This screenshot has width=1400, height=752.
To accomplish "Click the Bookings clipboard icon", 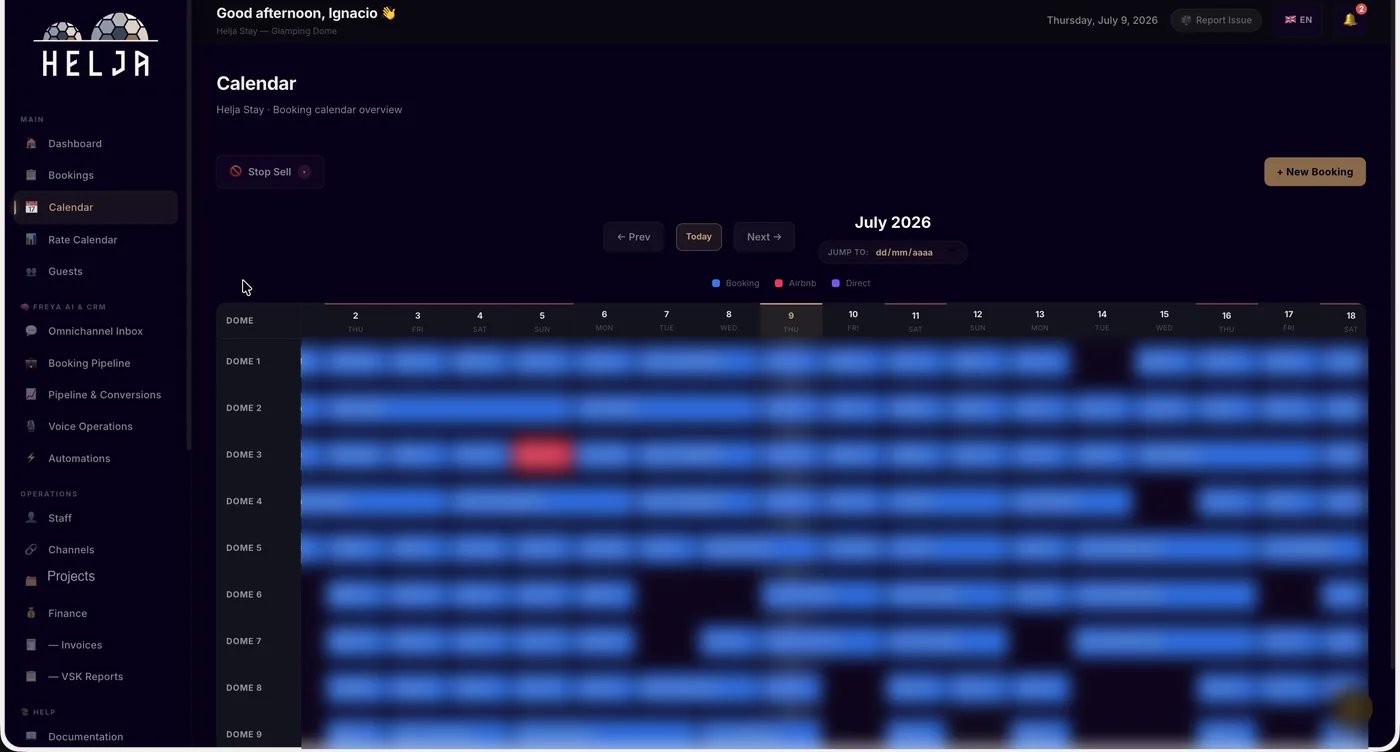I will click(x=31, y=175).
